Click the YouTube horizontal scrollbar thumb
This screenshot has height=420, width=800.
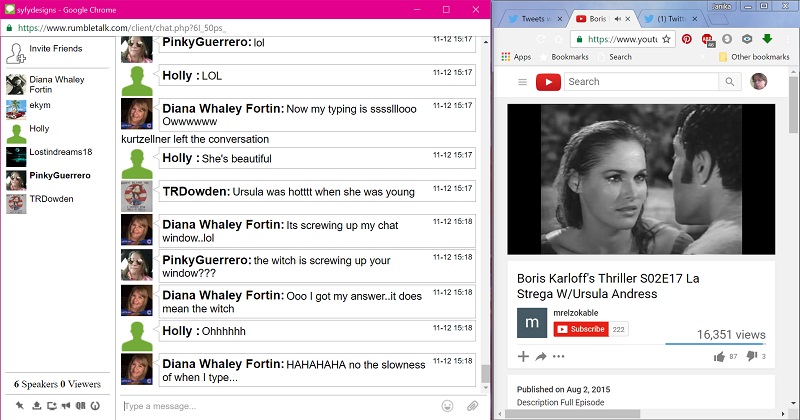click(572, 413)
